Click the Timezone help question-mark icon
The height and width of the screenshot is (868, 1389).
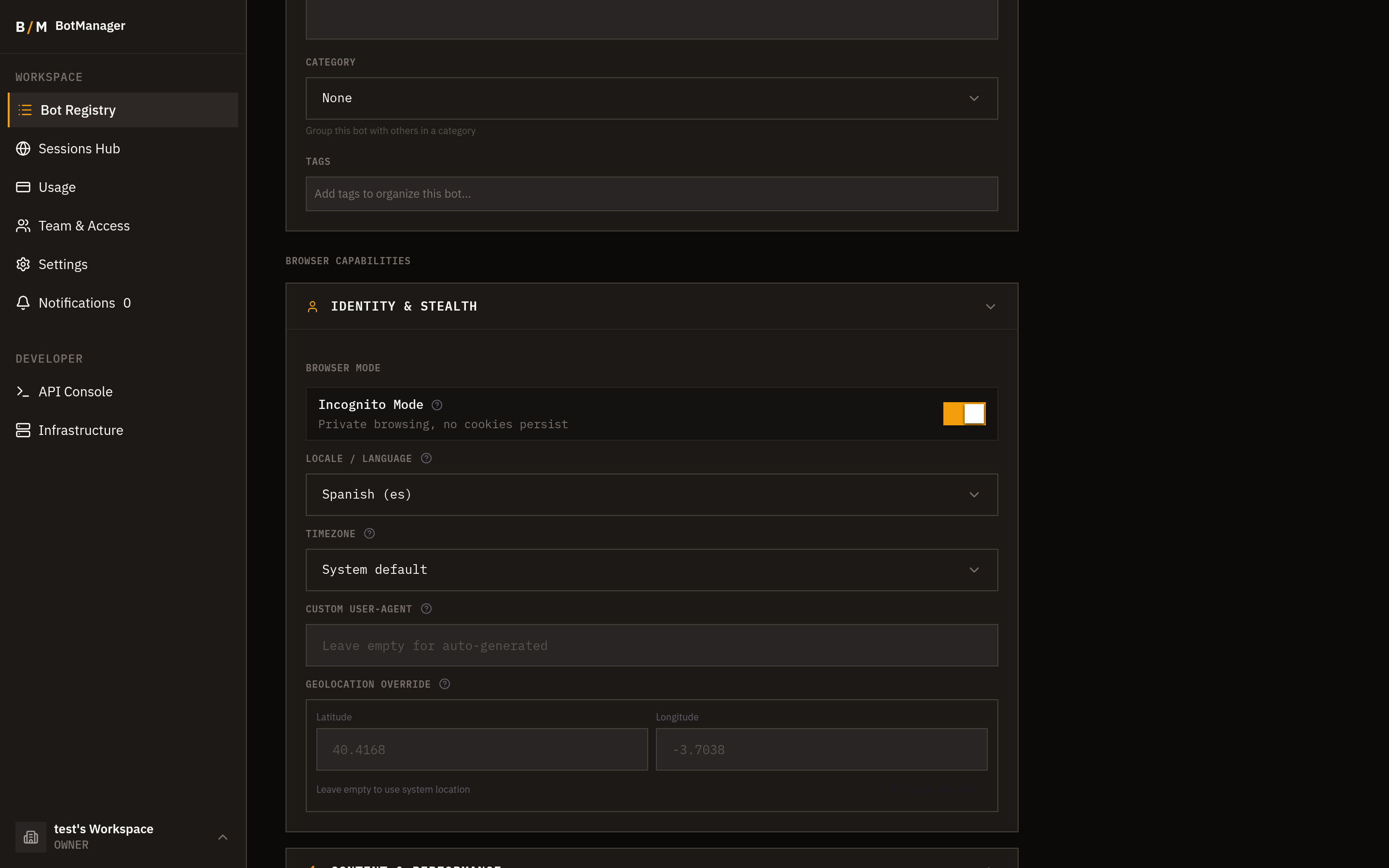click(x=369, y=533)
